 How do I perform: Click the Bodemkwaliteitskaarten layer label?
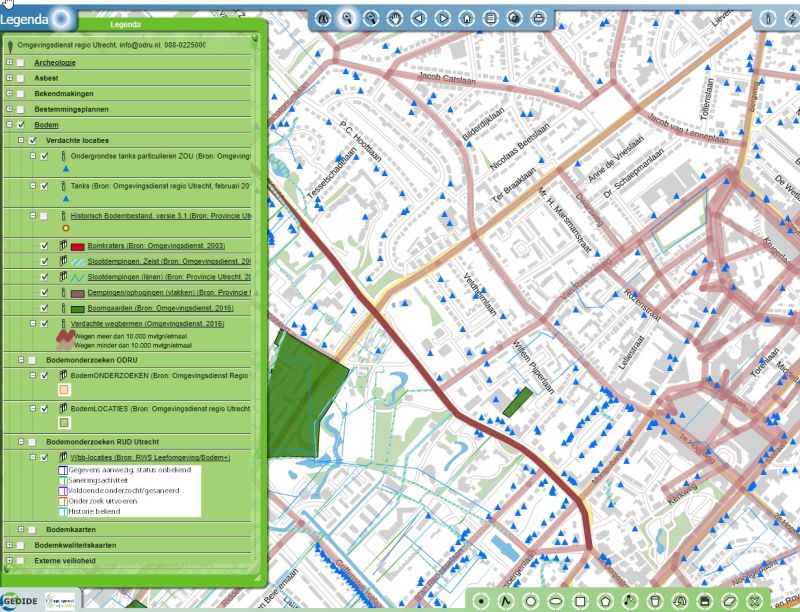point(75,545)
